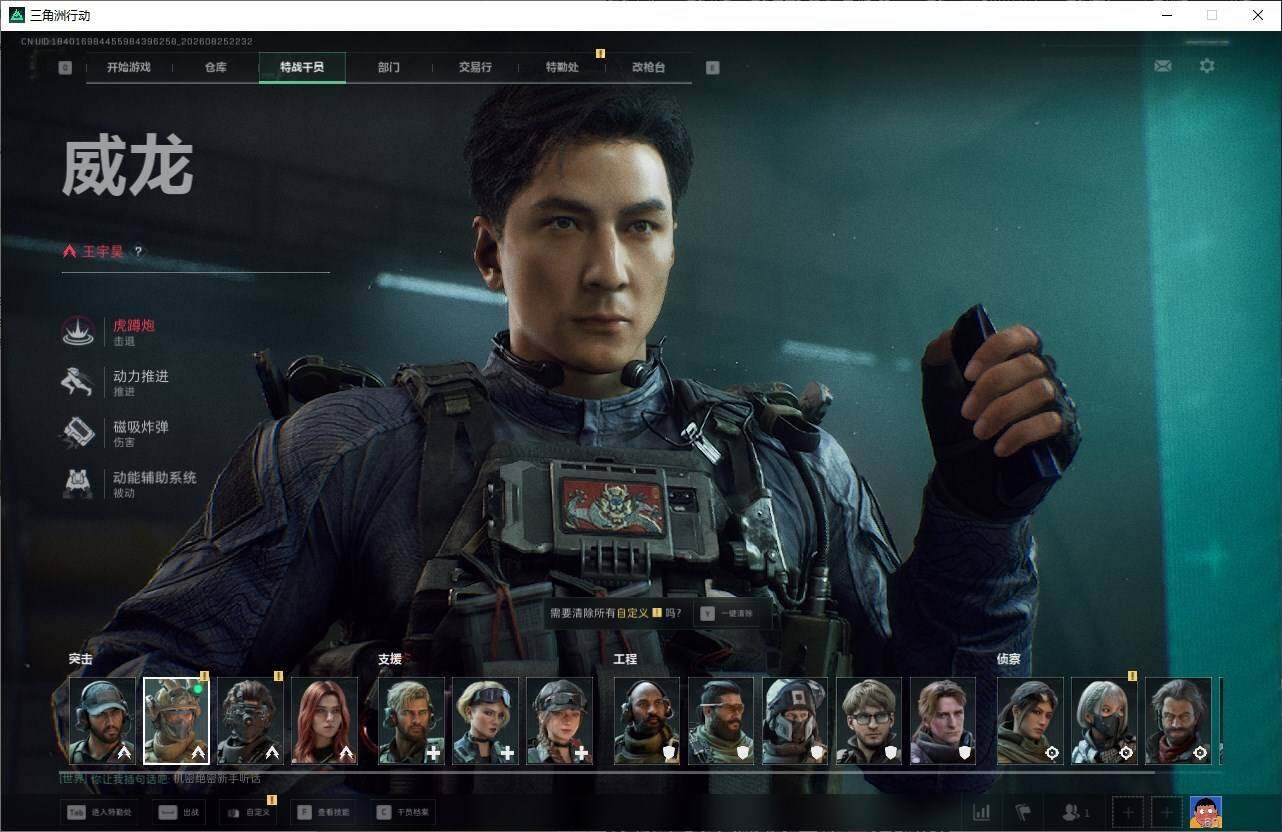Open the player avatar profile

1206,812
